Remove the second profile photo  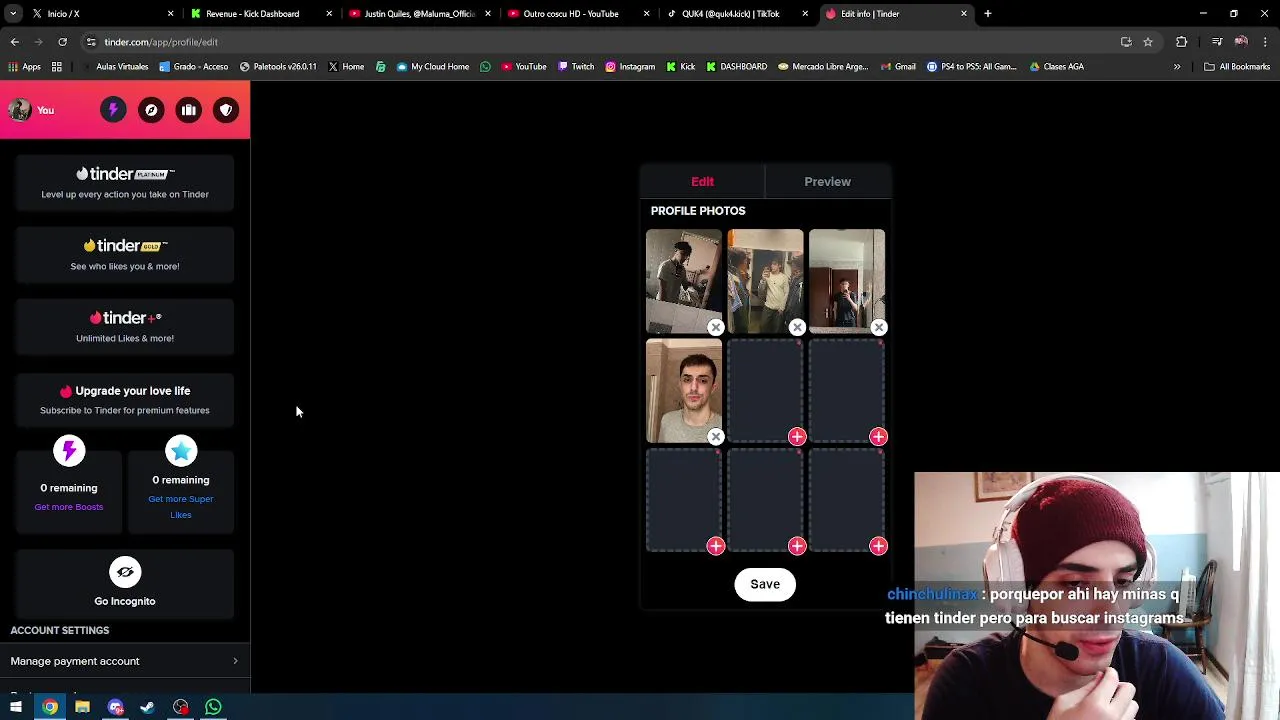click(797, 328)
